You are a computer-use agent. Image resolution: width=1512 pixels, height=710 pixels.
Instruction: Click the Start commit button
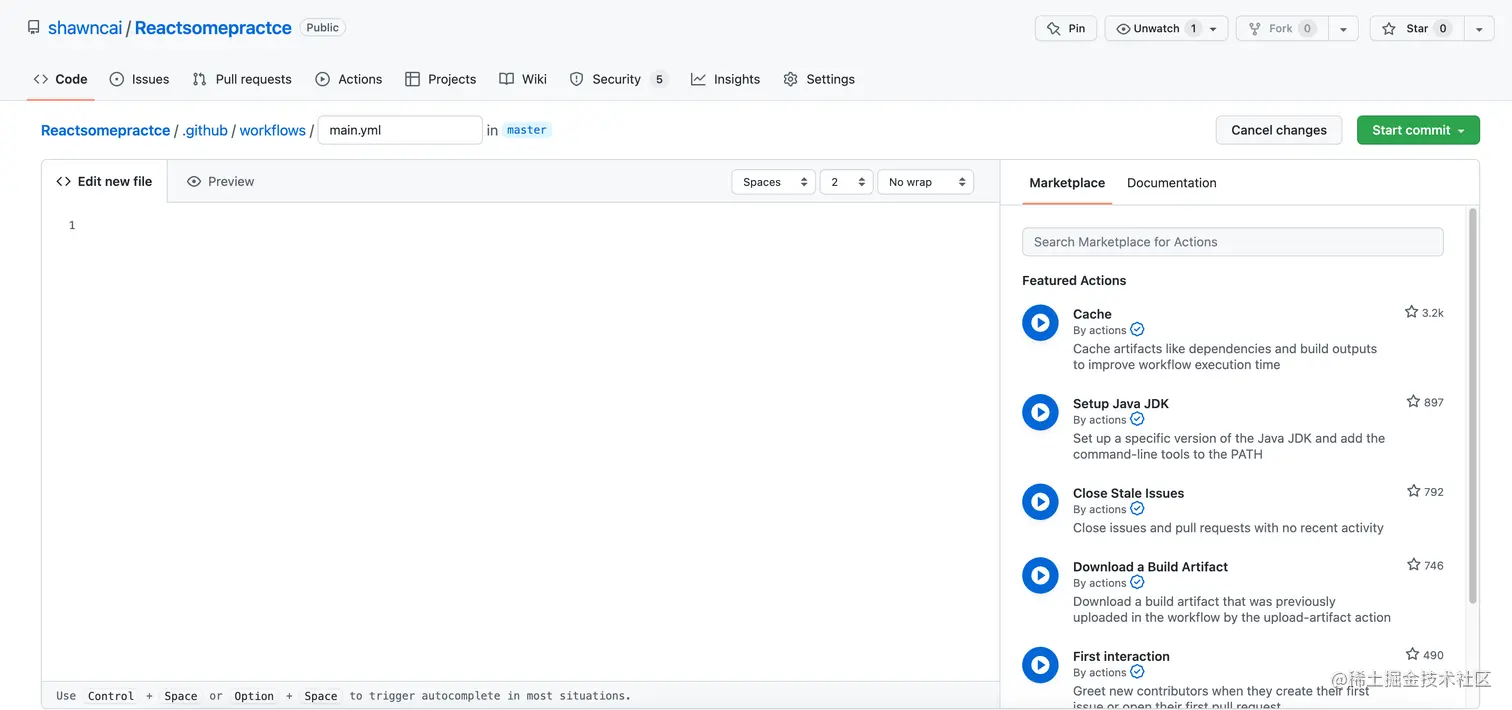[x=1418, y=130]
